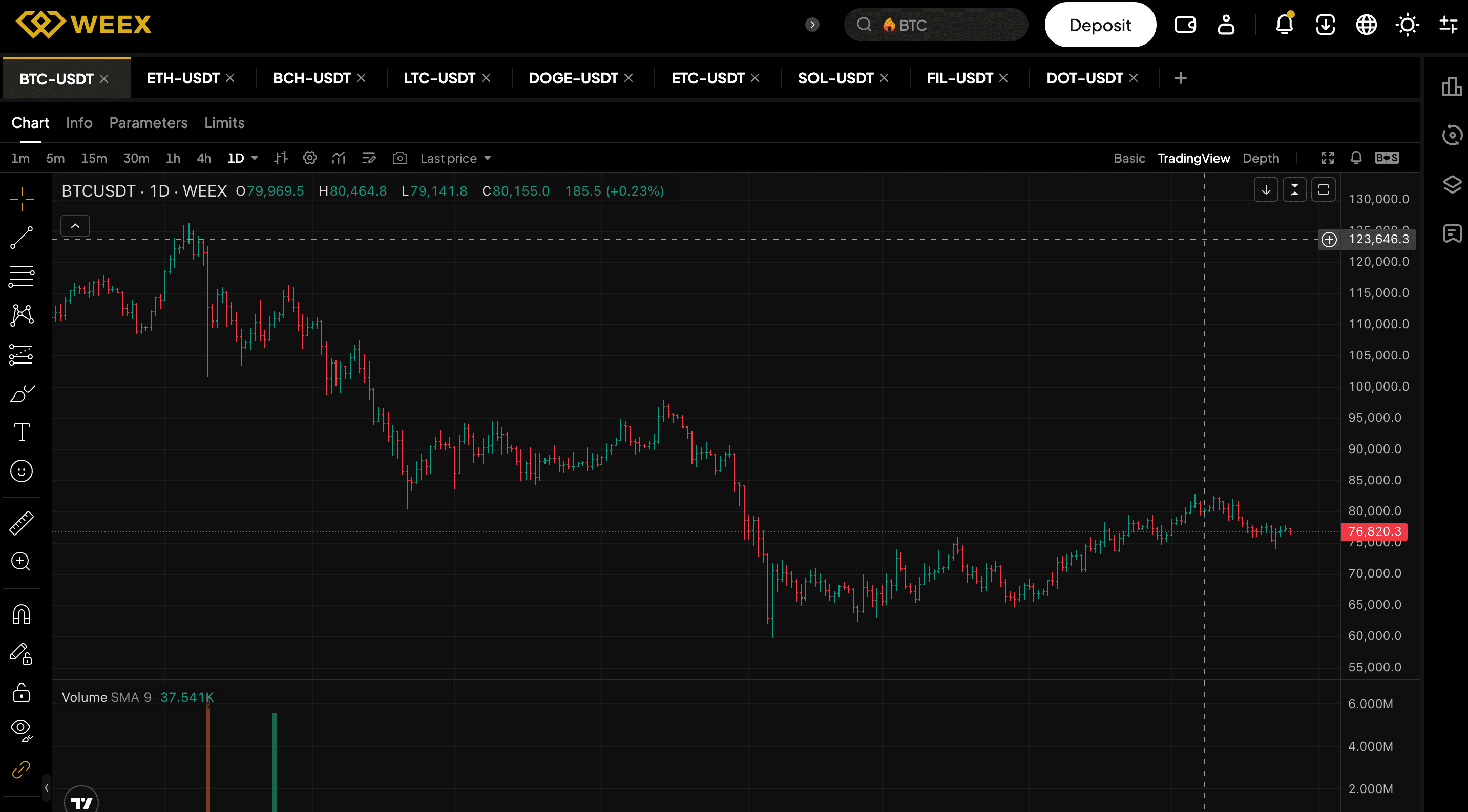This screenshot has height=812, width=1468.
Task: Click the drawing edit pencil toolbar icon
Action: (x=369, y=158)
